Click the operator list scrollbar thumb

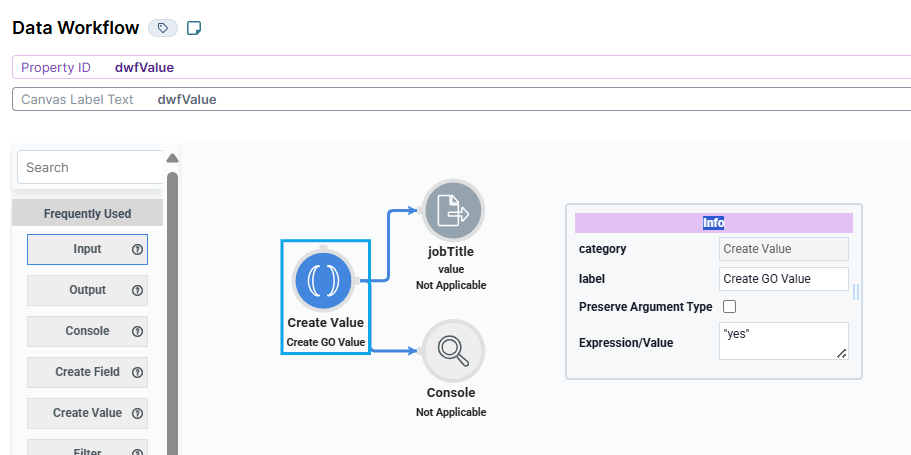(x=173, y=314)
